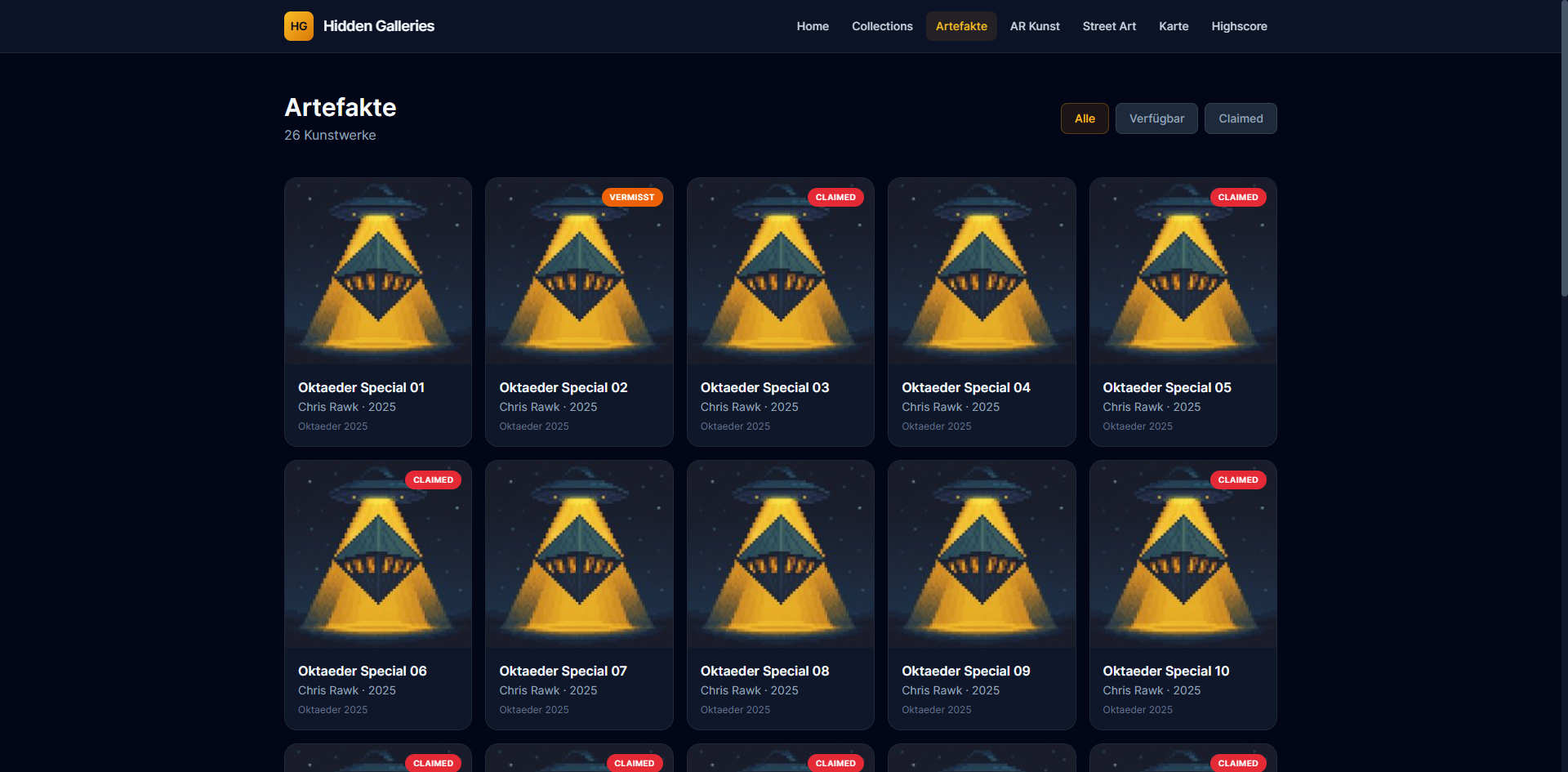Viewport: 1568px width, 772px height.
Task: View the Highscore page
Action: (1239, 26)
